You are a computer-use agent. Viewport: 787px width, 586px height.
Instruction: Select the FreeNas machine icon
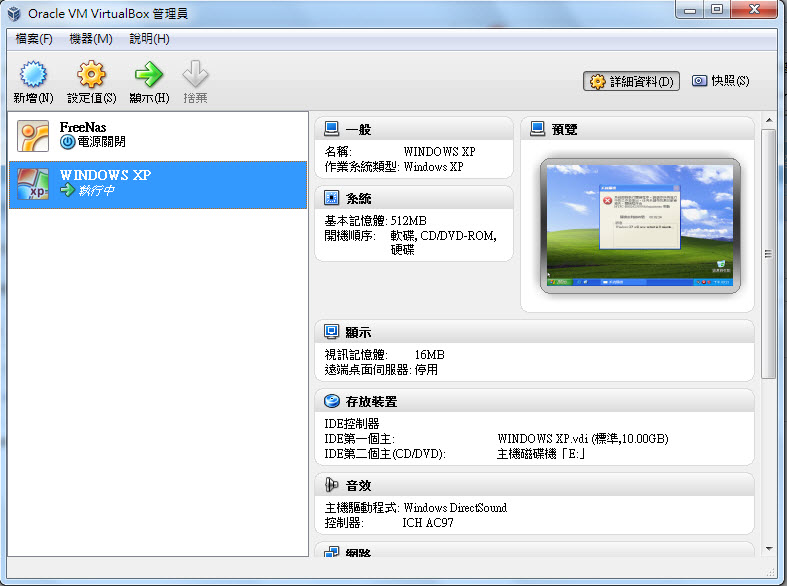click(33, 135)
